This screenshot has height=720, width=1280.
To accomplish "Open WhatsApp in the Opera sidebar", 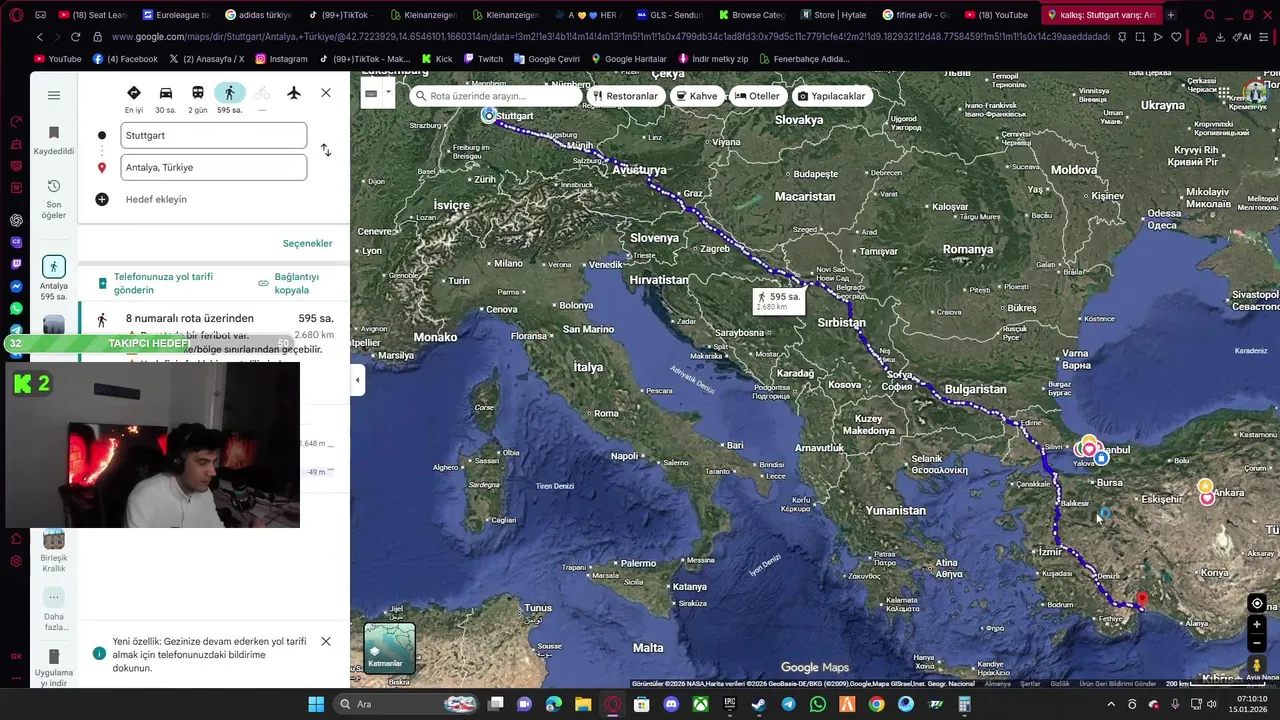I will [16, 308].
